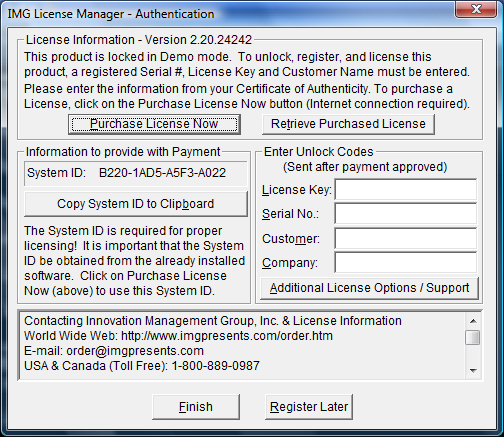Click the Company input field
504x437 pixels.
406,262
